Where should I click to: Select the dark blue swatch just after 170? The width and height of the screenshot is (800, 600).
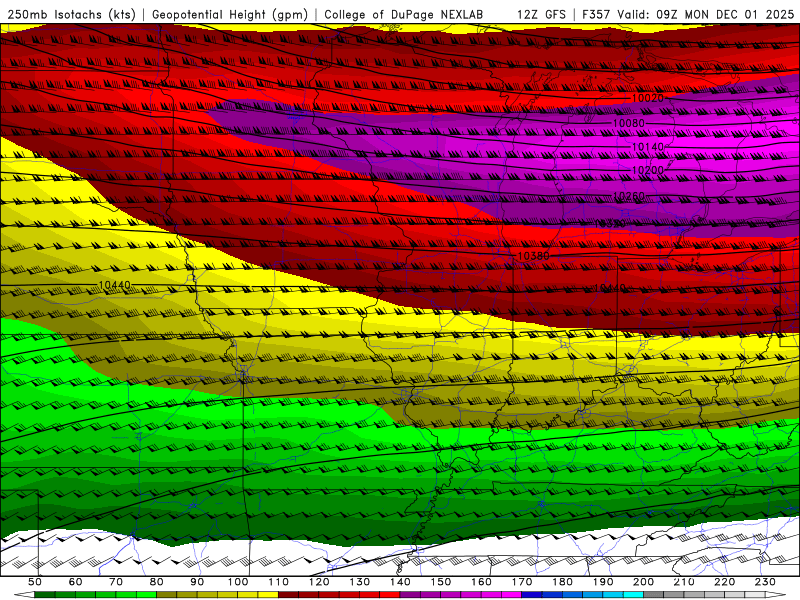pyautogui.click(x=532, y=595)
